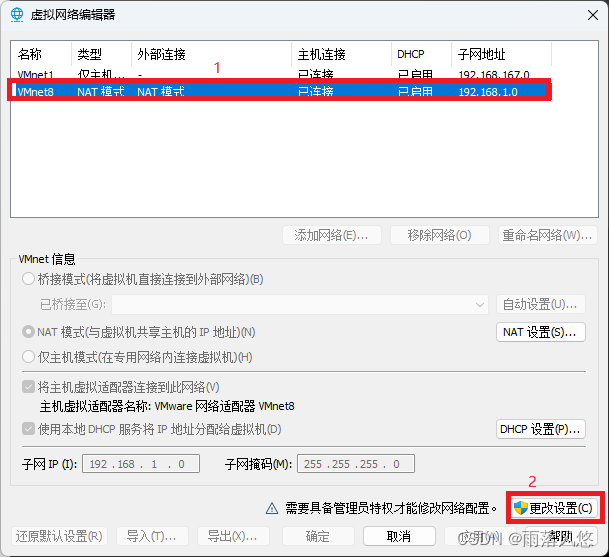
Task: Click the 添加网络(E) button
Action: (332, 235)
